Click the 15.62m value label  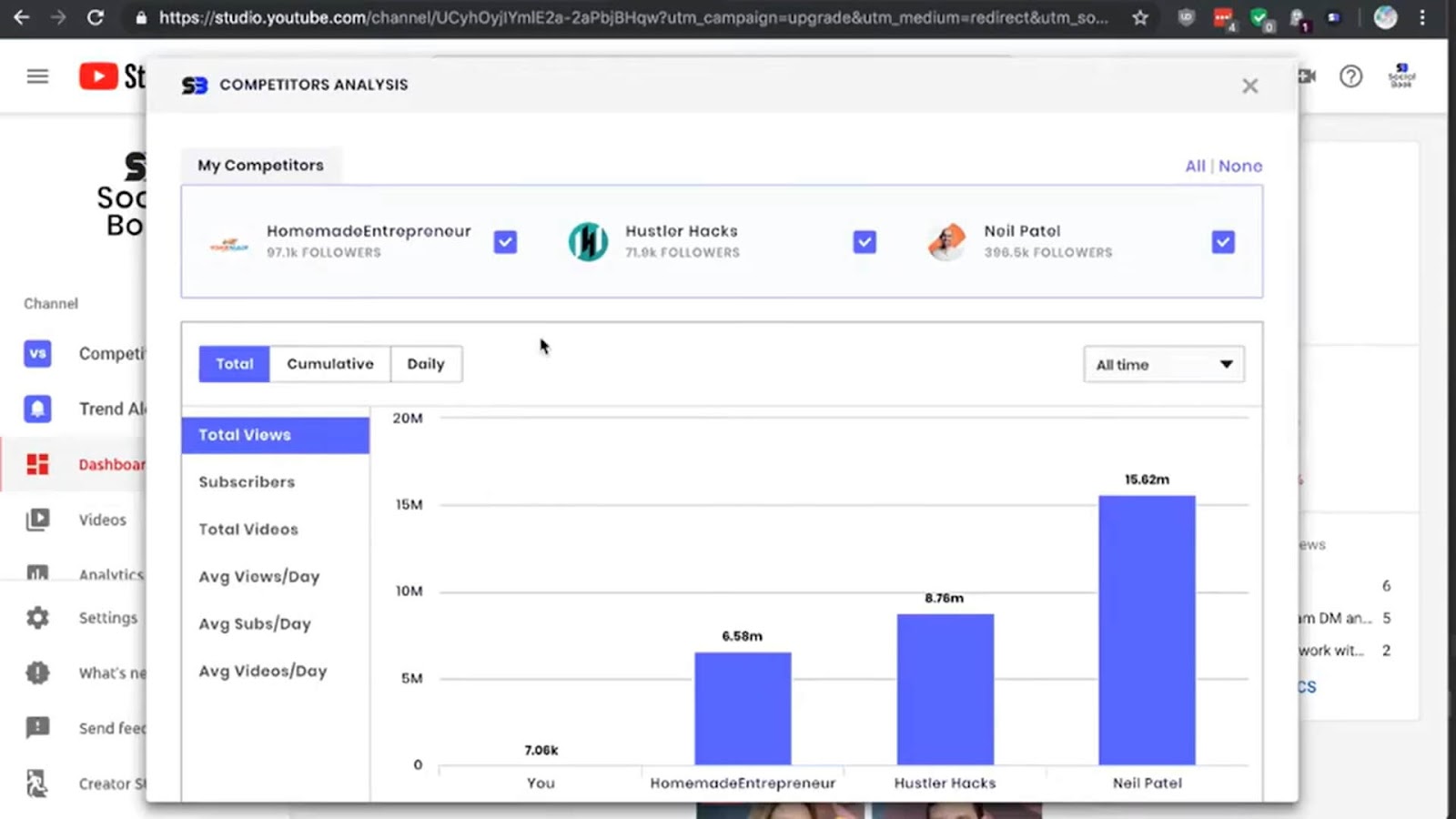1147,480
